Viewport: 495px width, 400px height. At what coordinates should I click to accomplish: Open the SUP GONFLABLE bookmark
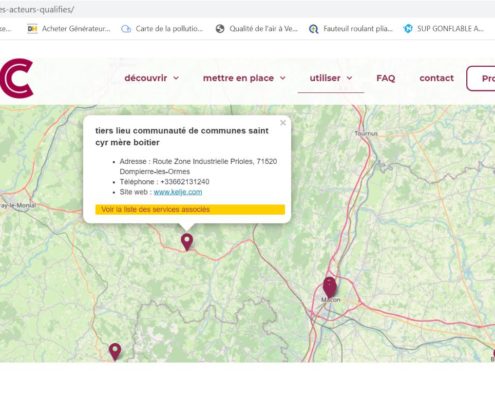[443, 29]
